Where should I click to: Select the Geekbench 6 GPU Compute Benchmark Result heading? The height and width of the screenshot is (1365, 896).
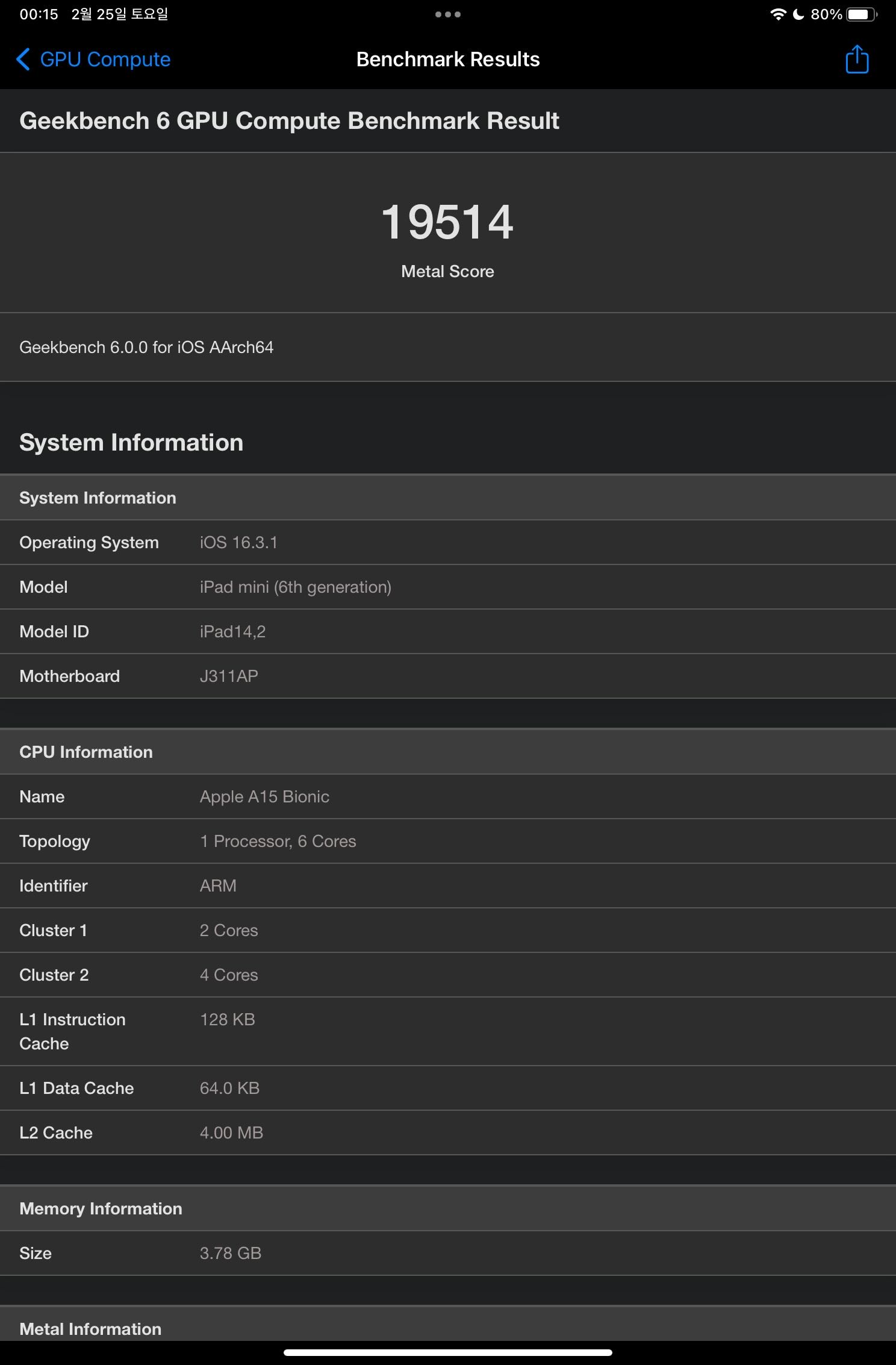289,121
